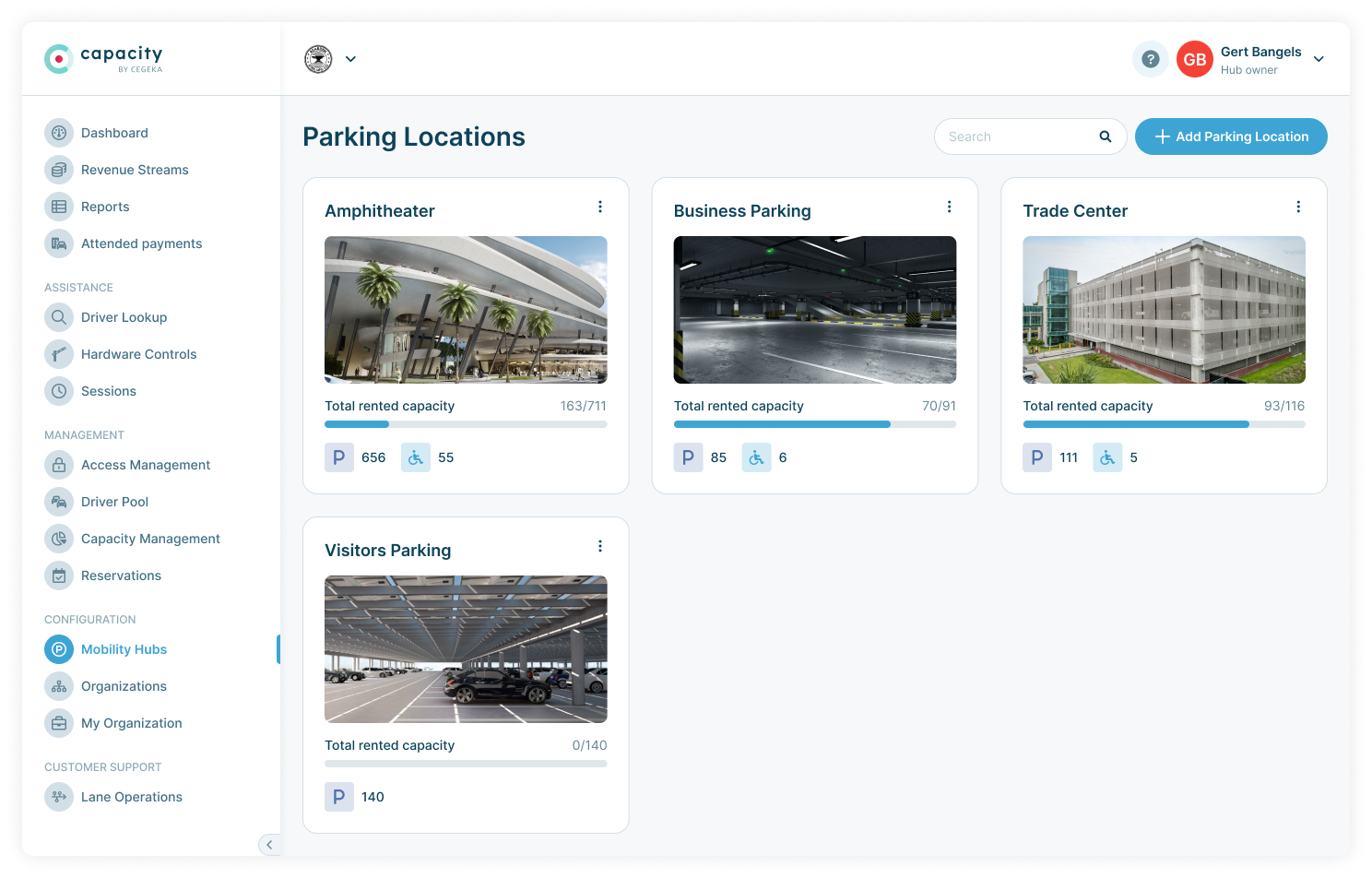Viewport: 1372px width, 878px height.
Task: Click the Driver Lookup magnifier icon
Action: click(x=59, y=317)
